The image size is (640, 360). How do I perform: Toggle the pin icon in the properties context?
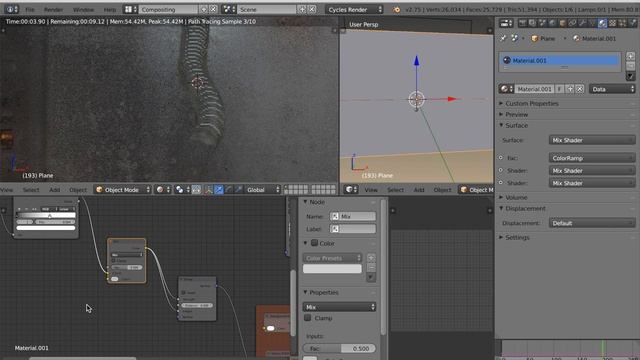[x=503, y=38]
